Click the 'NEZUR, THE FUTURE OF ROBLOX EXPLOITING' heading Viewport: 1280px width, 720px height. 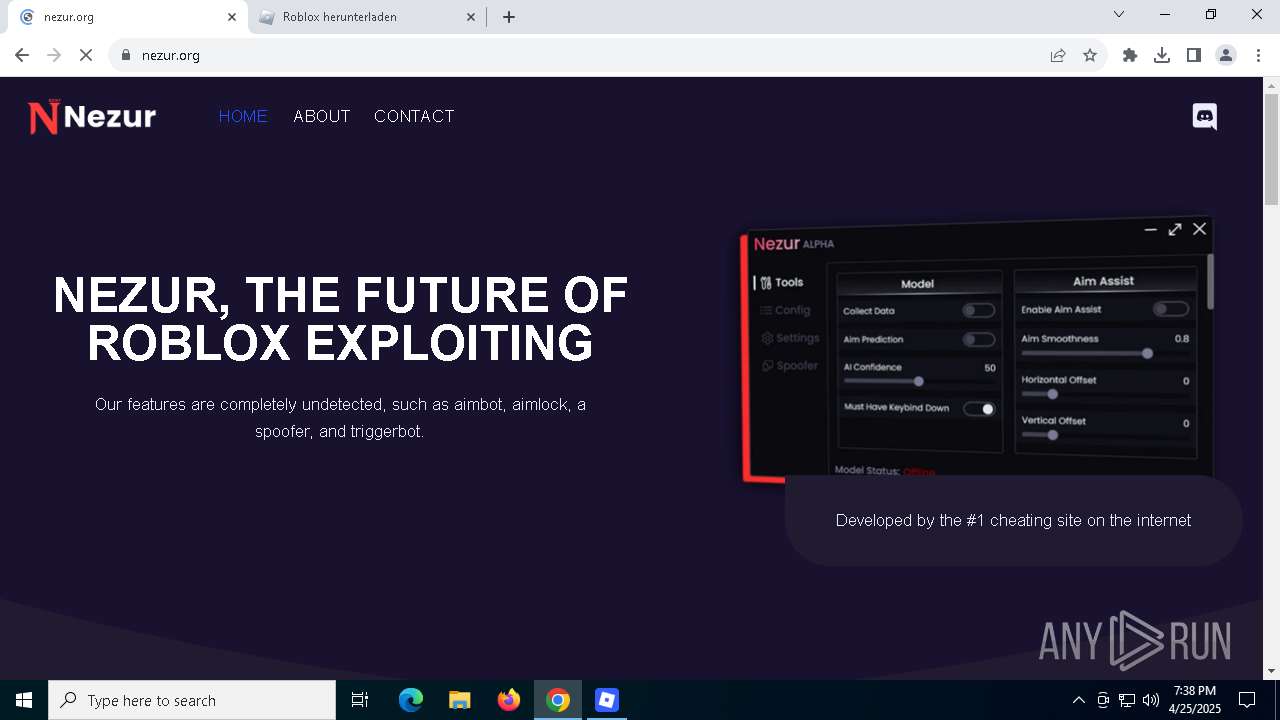[x=340, y=320]
